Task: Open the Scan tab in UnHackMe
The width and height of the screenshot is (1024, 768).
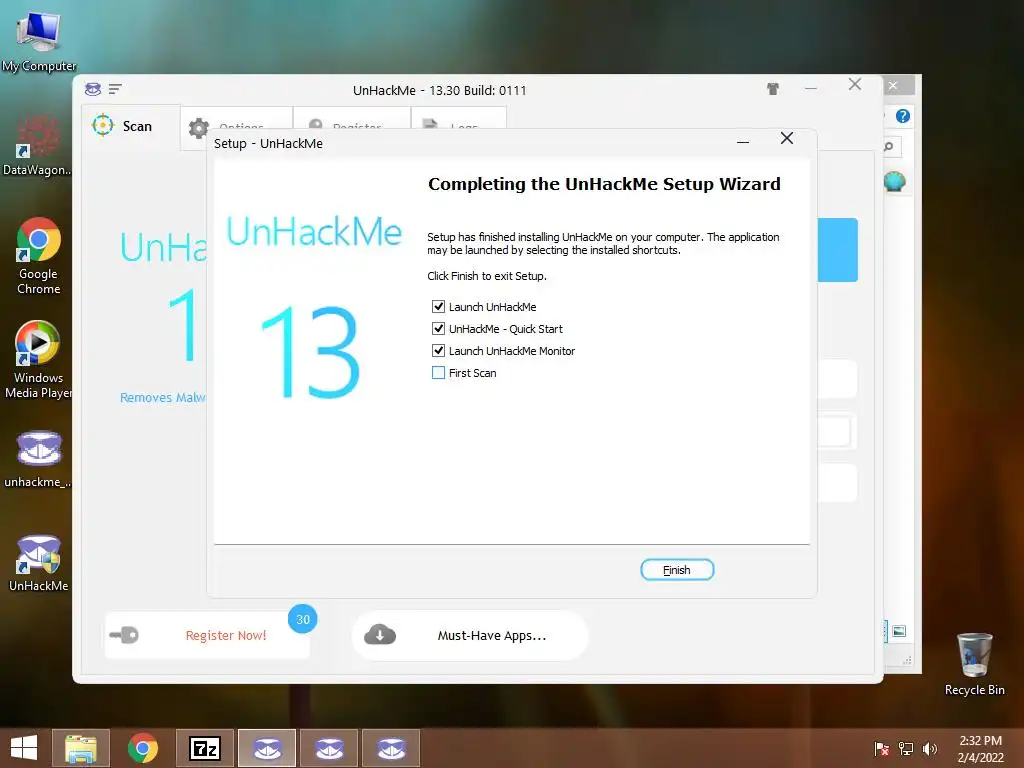Action: (x=131, y=127)
